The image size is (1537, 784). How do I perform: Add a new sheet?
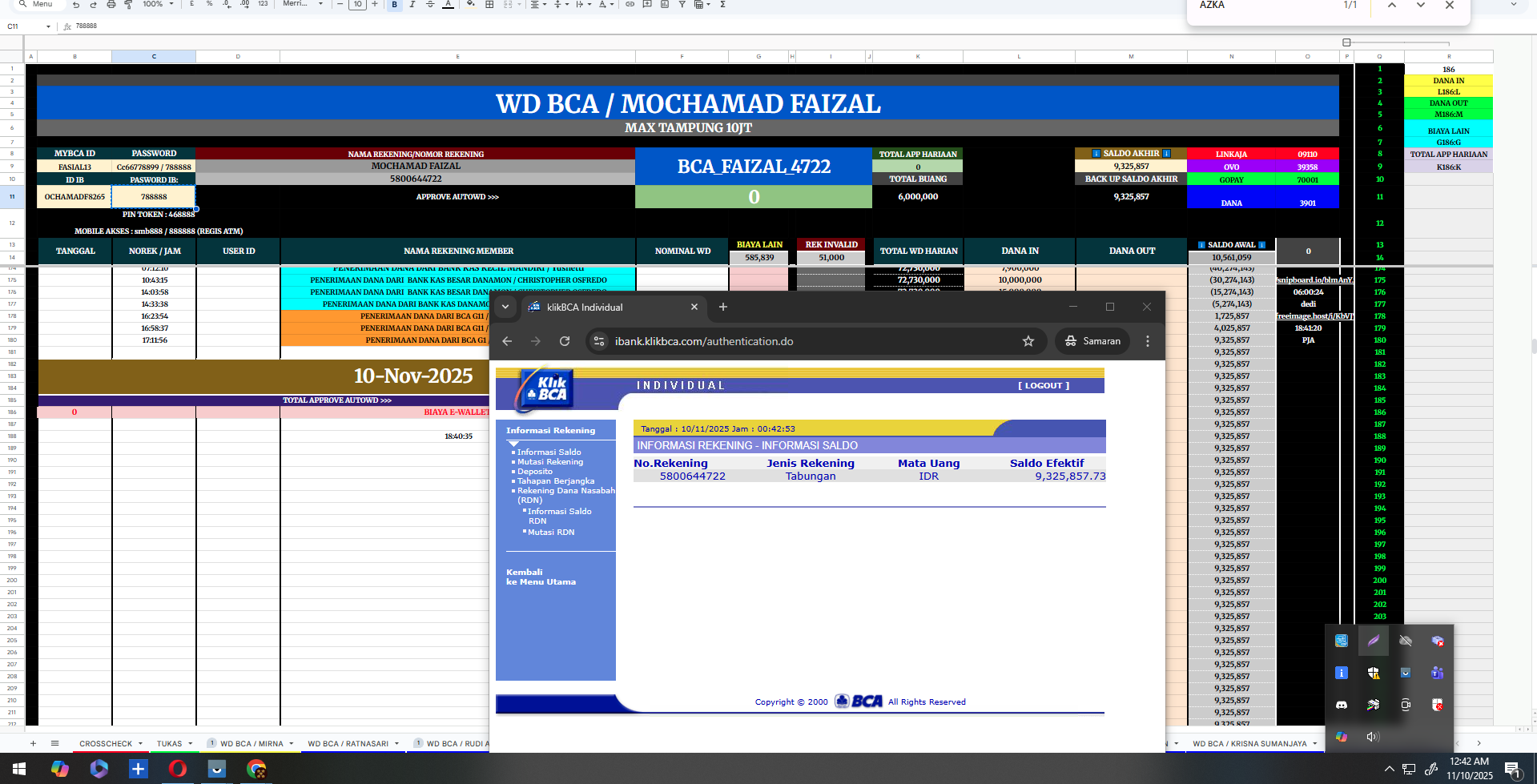(33, 743)
